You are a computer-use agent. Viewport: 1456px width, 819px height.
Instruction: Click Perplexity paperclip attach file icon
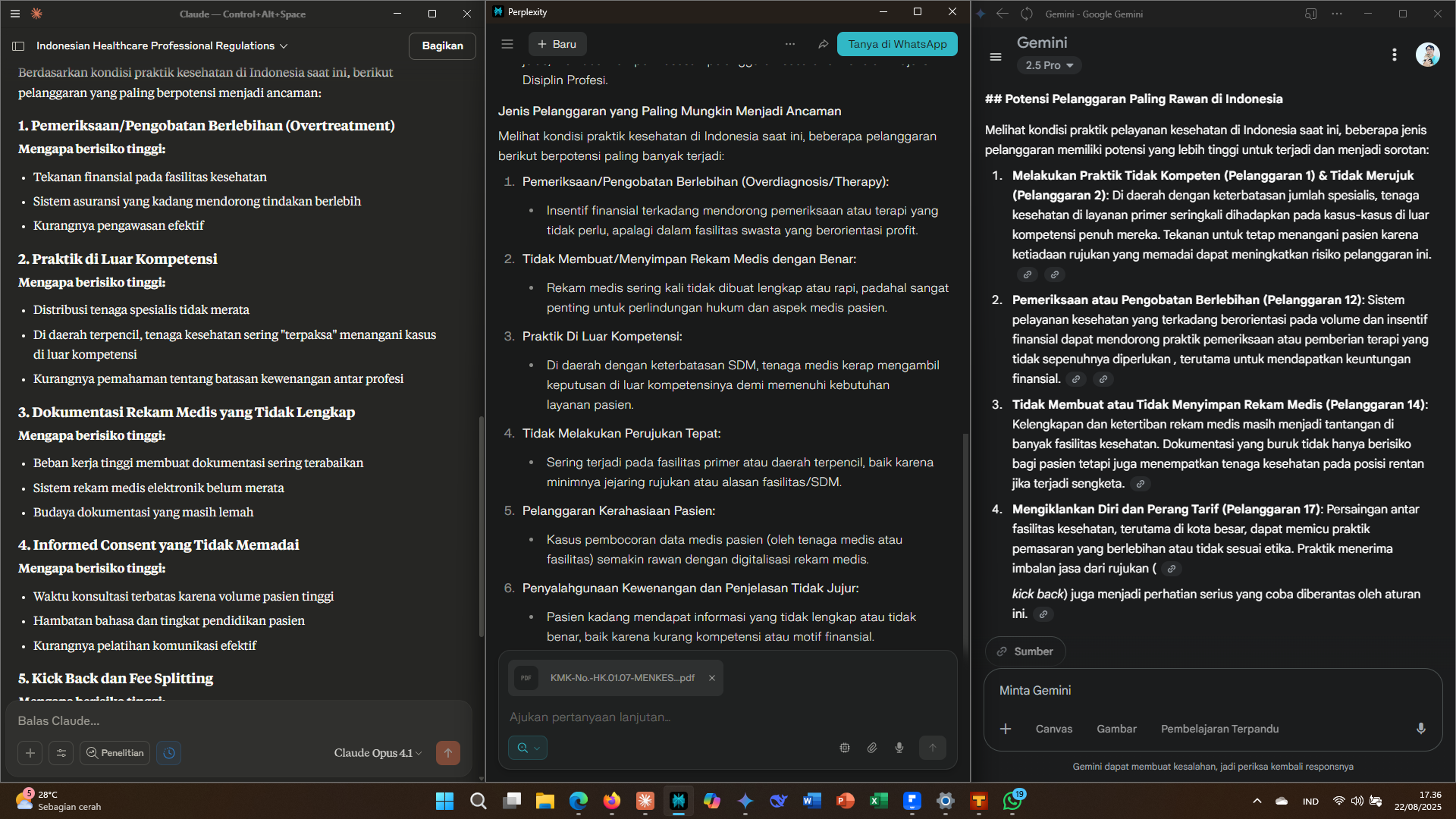(x=872, y=748)
